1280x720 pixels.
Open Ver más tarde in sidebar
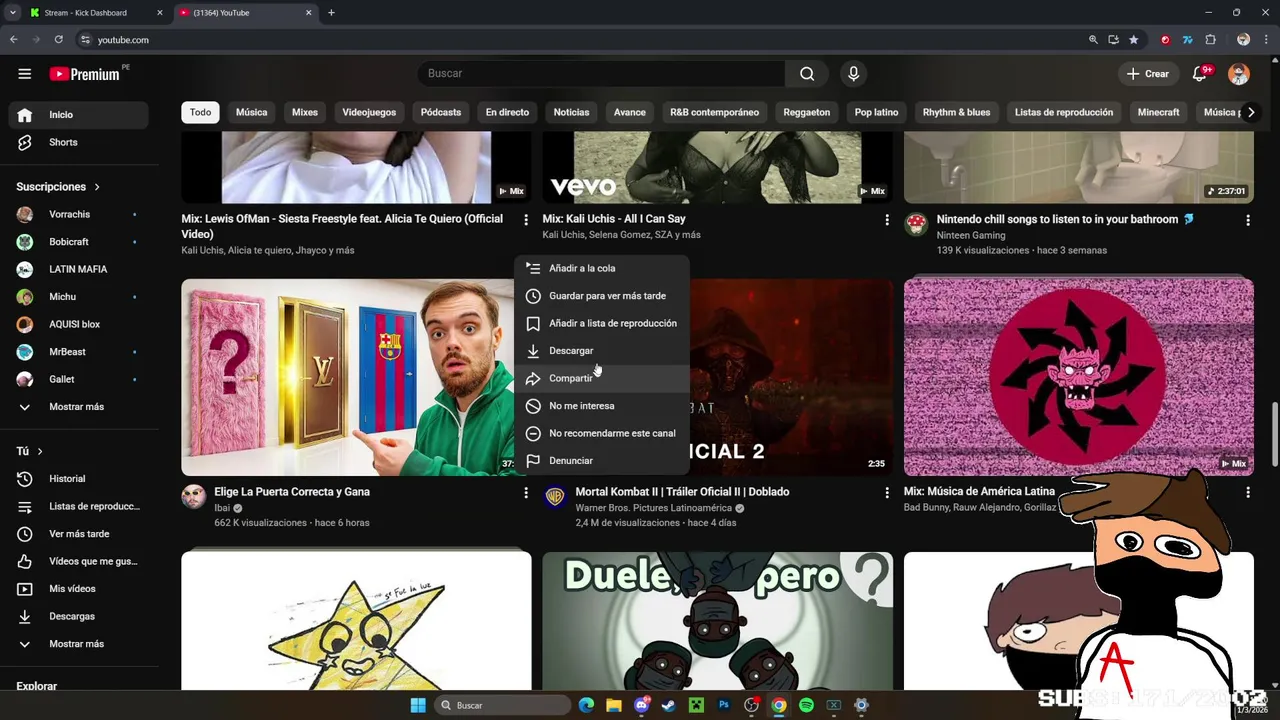coord(78,534)
